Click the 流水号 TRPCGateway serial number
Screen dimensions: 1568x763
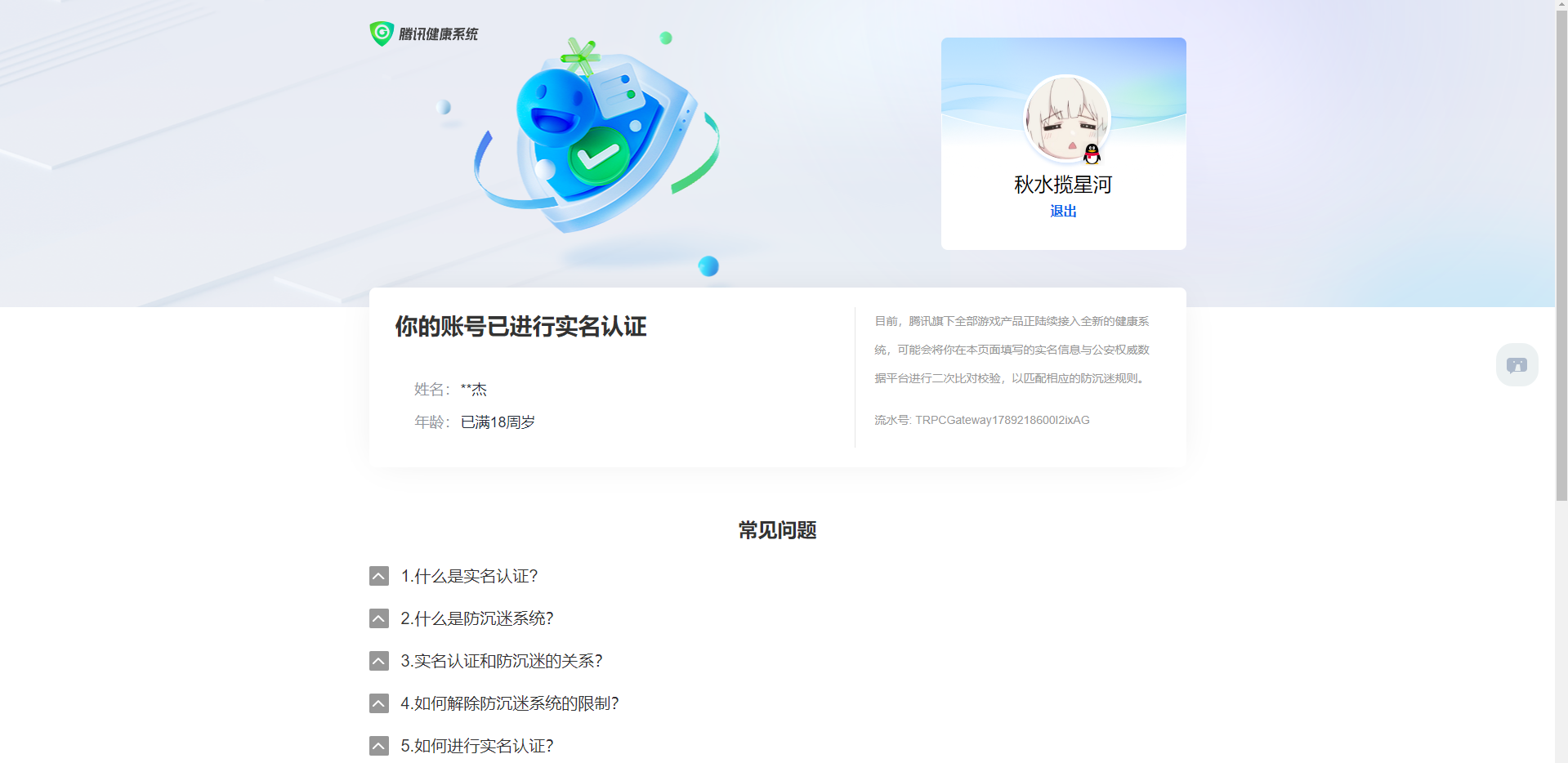(x=982, y=420)
